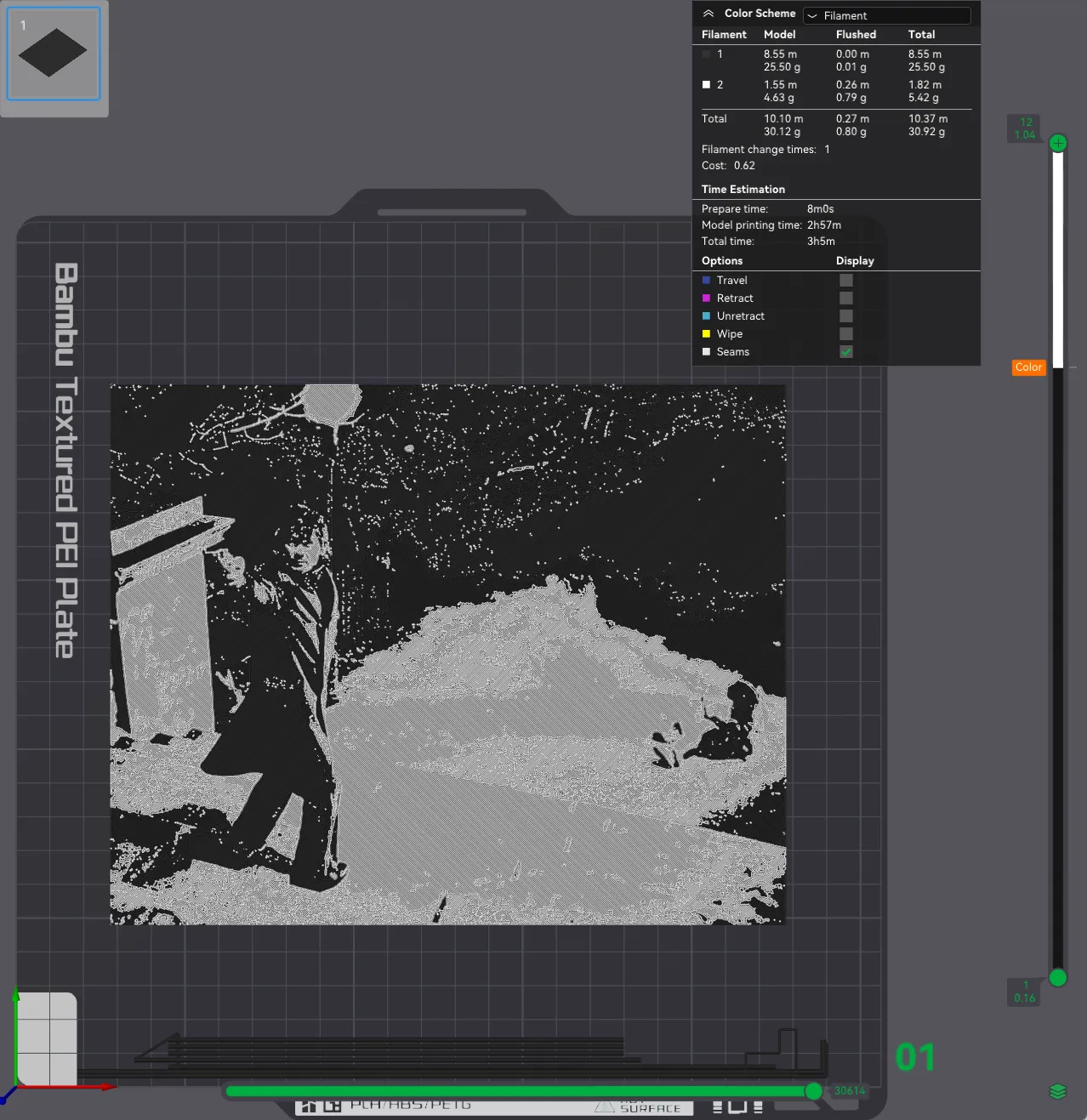
Task: Click the cyan Unretract legend color icon
Action: 706,316
